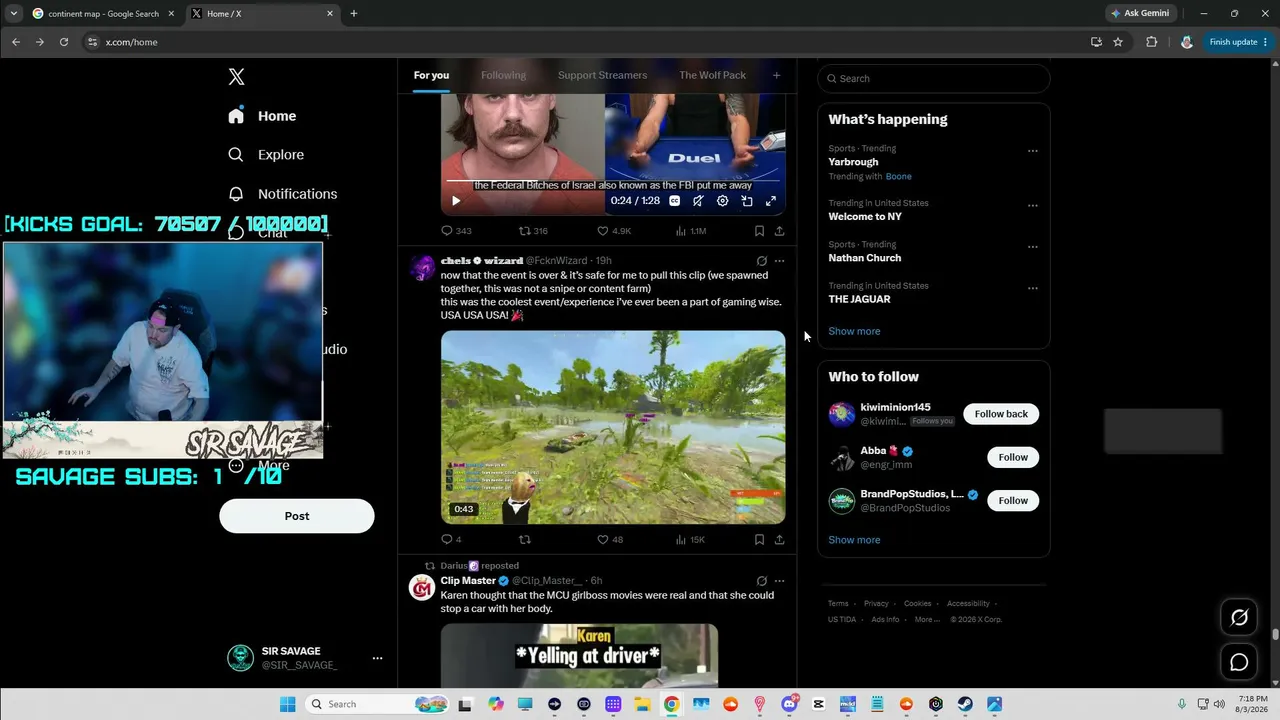Open more options for THE JAGUAR trend

click(x=1033, y=289)
